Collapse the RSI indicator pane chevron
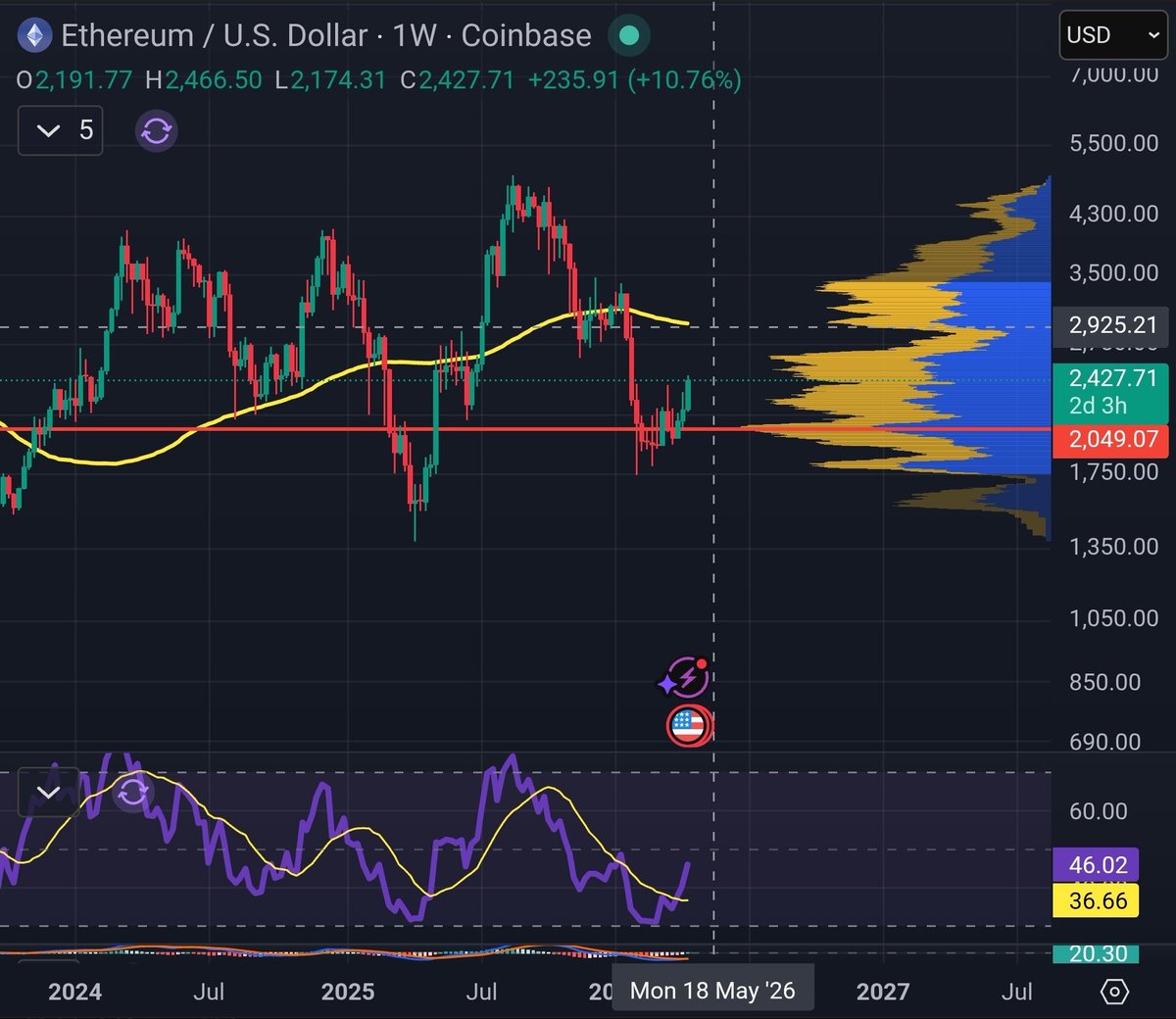Viewport: 1176px width, 1019px height. (x=48, y=793)
